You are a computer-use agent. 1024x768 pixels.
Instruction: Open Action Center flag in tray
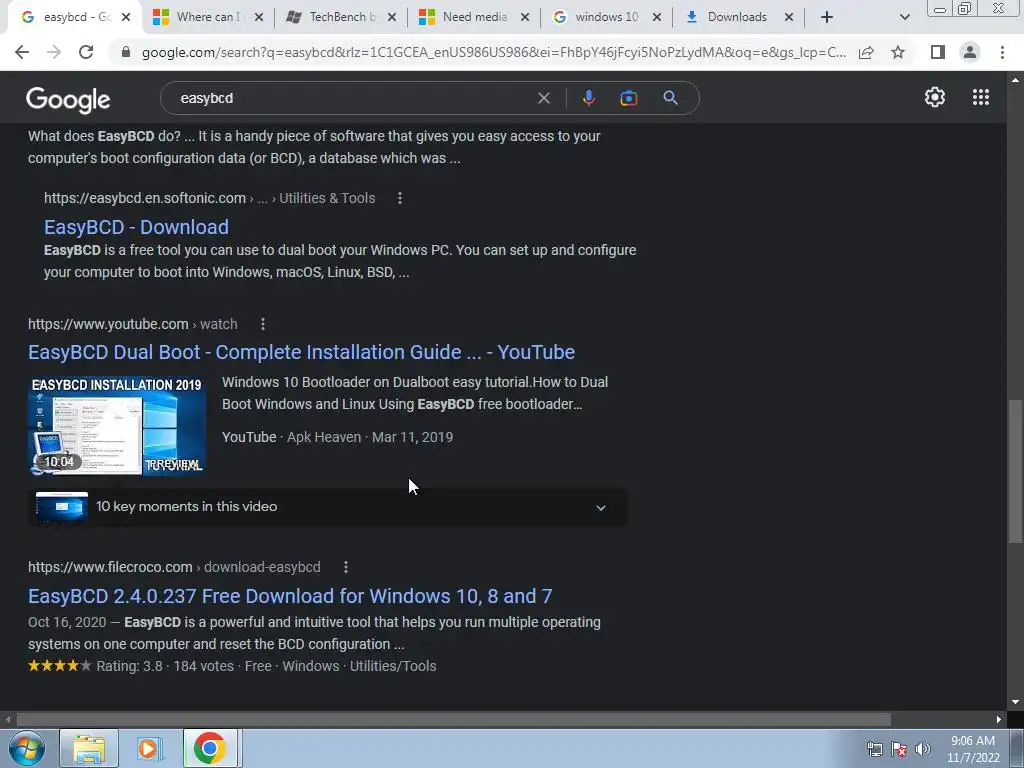click(899, 749)
